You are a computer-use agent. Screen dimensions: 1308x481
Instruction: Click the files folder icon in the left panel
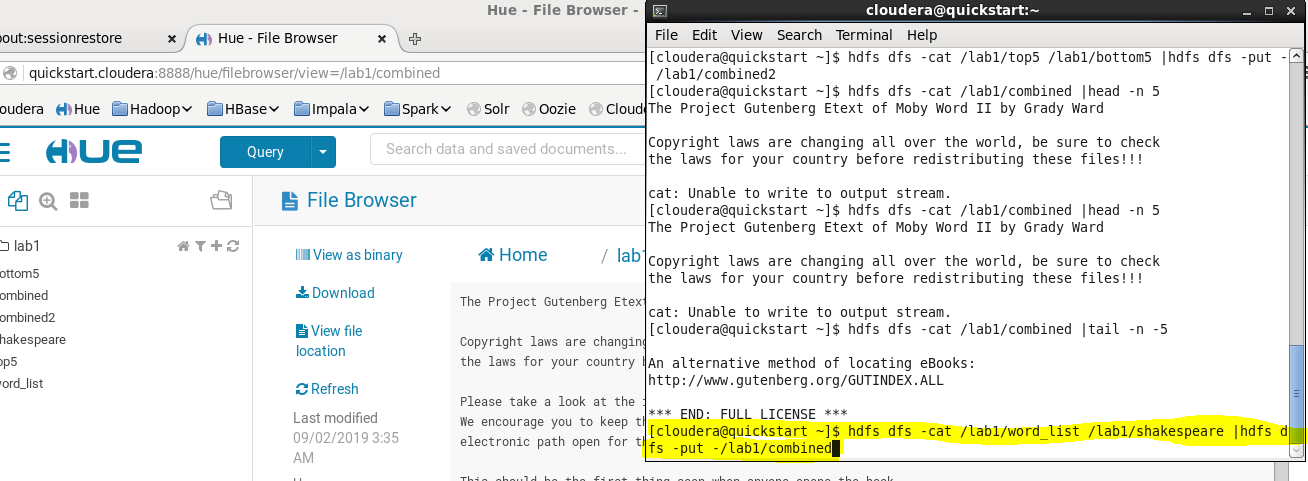221,201
